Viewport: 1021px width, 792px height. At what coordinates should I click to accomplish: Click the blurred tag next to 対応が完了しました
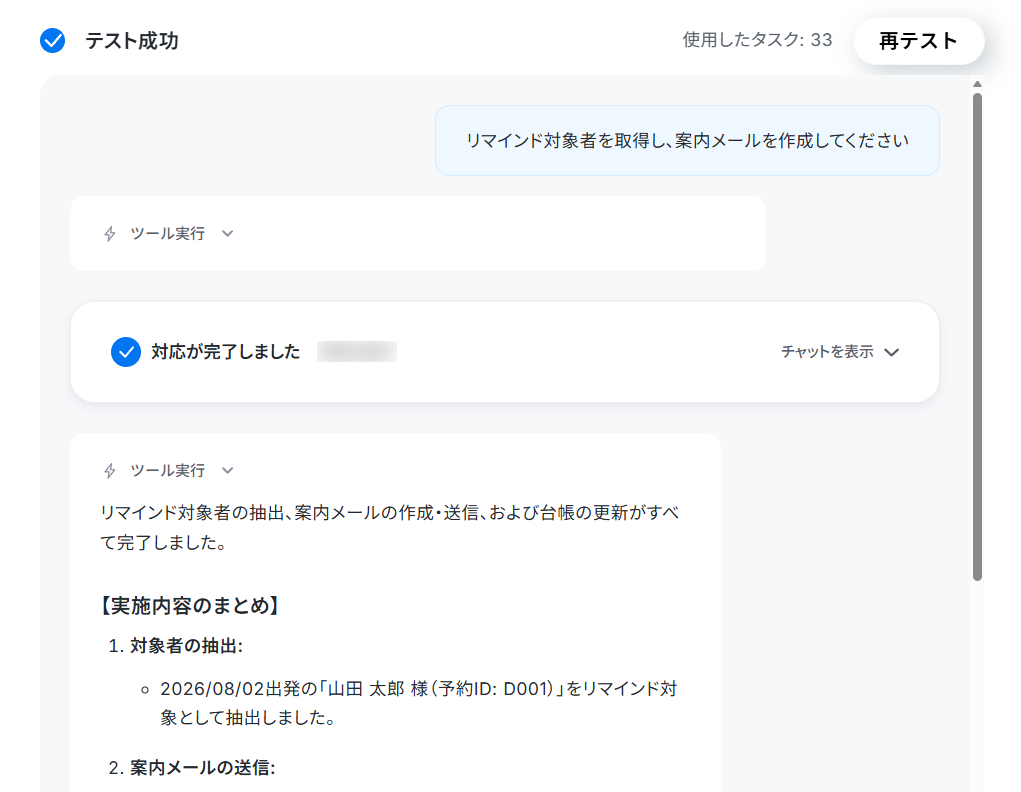pyautogui.click(x=357, y=352)
